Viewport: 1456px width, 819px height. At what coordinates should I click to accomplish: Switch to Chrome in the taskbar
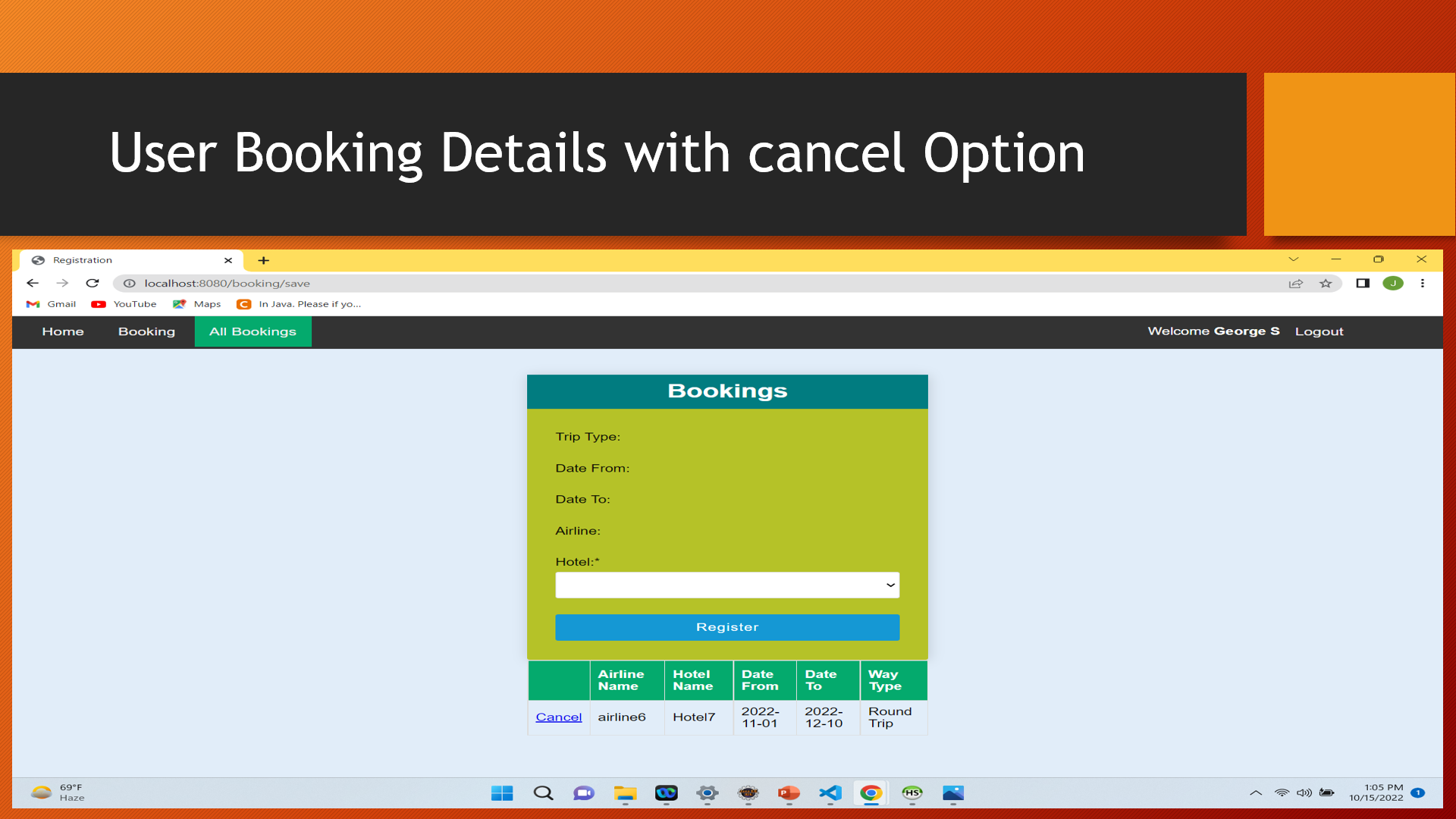pyautogui.click(x=871, y=793)
